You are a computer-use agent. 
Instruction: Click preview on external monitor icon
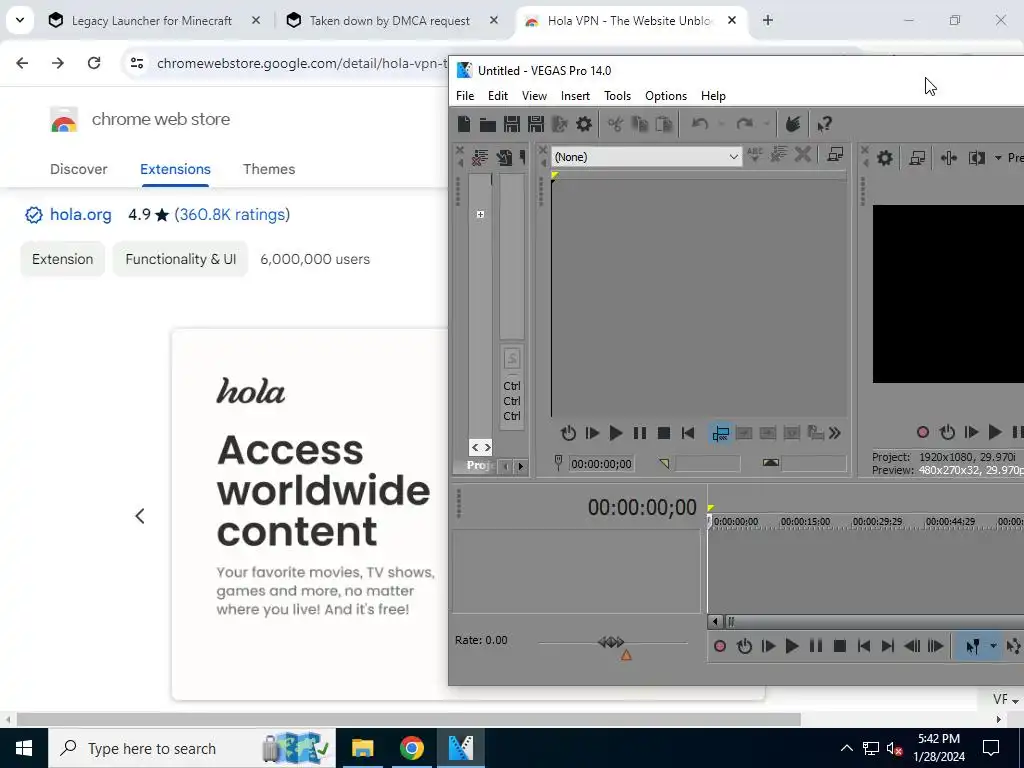click(x=917, y=157)
